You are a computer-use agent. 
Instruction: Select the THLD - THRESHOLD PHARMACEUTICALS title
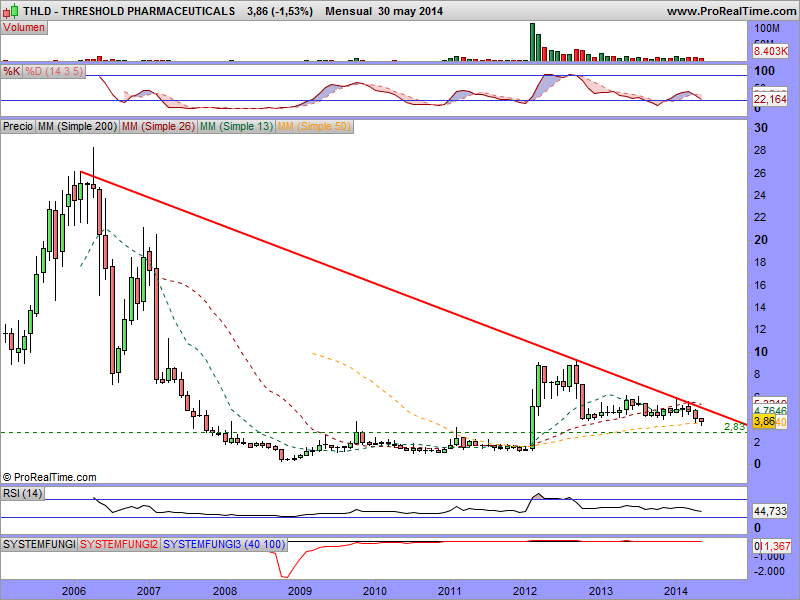(129, 11)
